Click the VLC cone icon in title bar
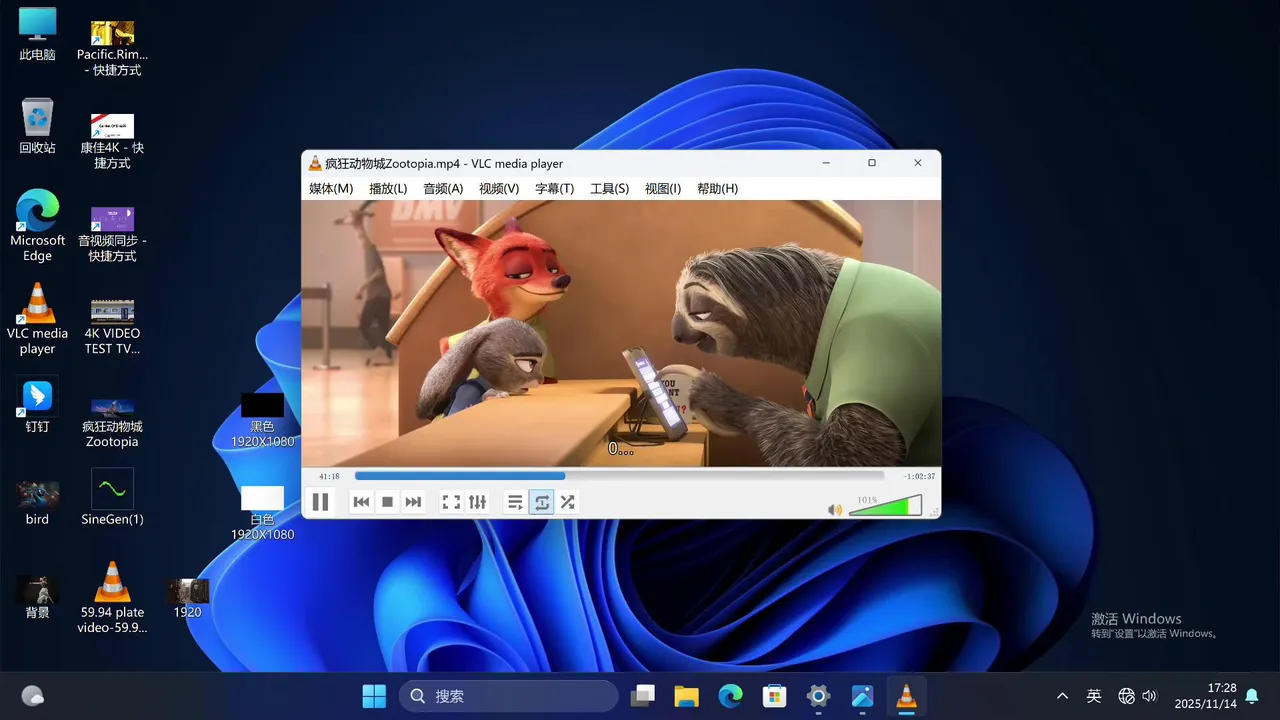Viewport: 1280px width, 720px height. click(315, 163)
